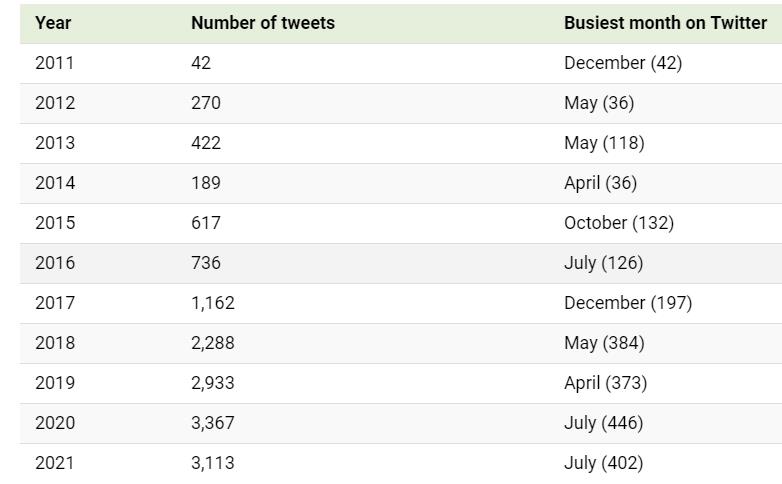The image size is (782, 484).
Task: Click the 2016 year cell
Action: [x=55, y=263]
